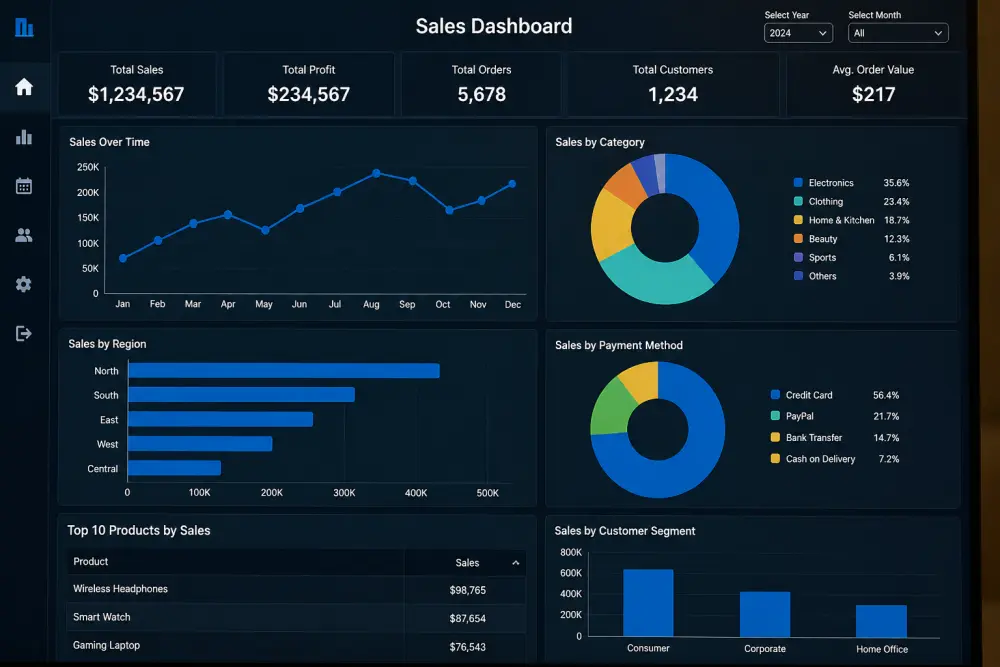
Task: Click the $76,543 sales value
Action: (x=467, y=647)
